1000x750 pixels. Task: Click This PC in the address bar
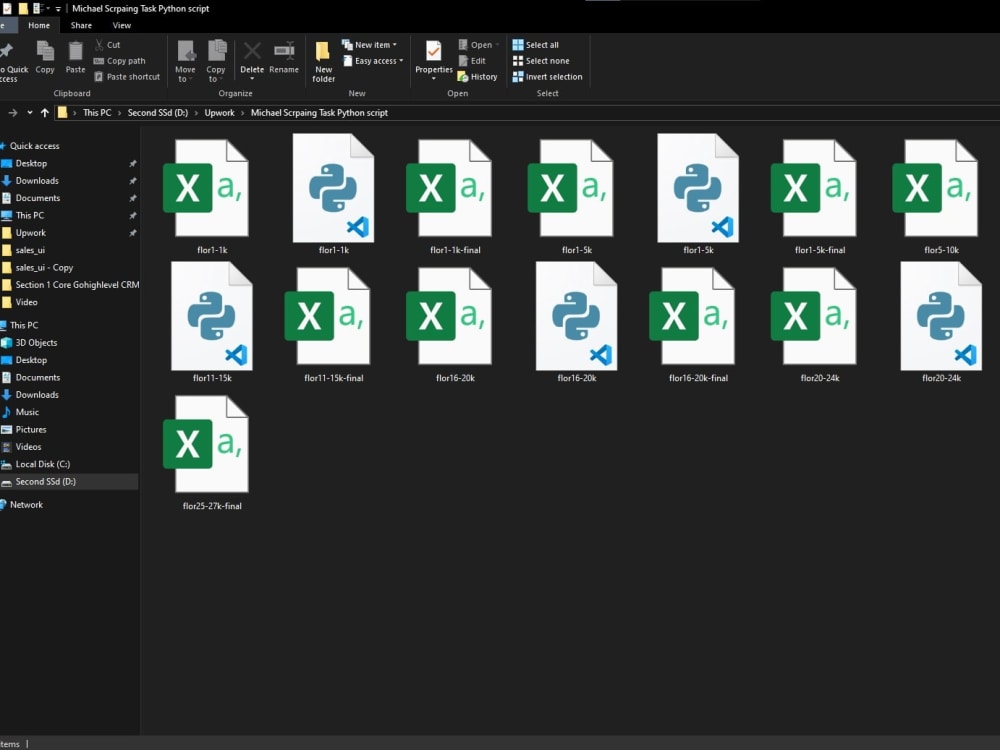97,113
